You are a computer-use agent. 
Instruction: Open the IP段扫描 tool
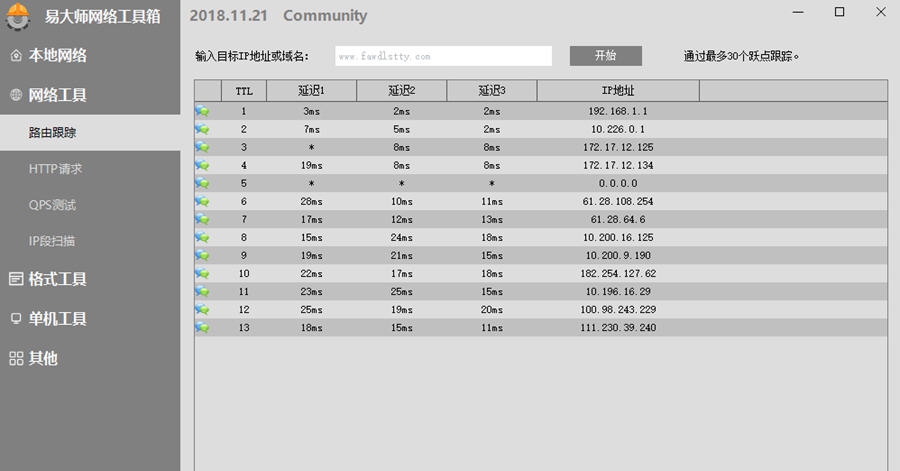pos(52,241)
